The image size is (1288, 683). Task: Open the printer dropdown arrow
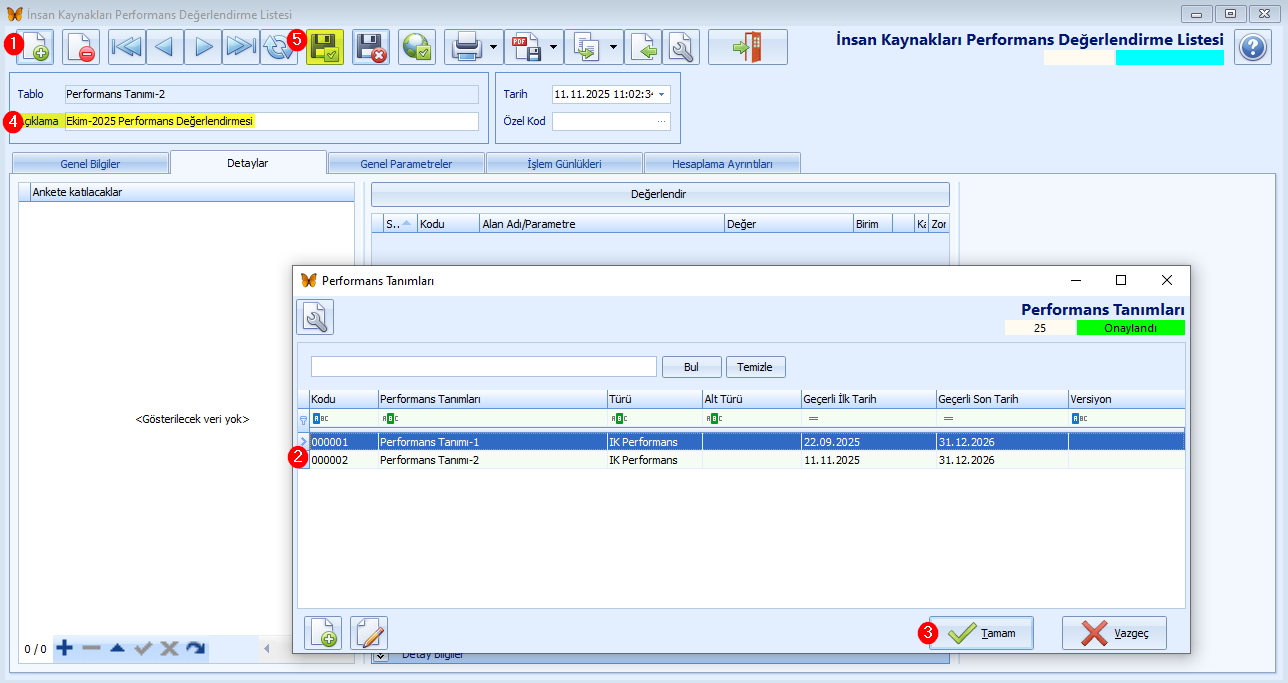(495, 47)
